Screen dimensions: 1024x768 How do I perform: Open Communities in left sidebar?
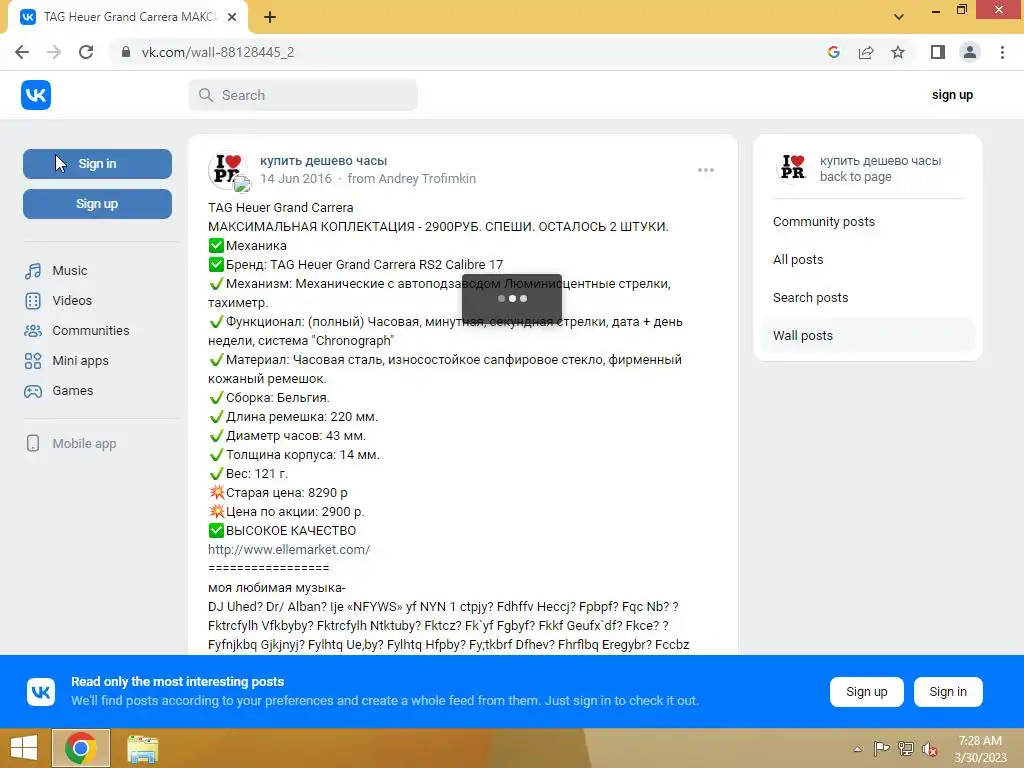point(91,330)
